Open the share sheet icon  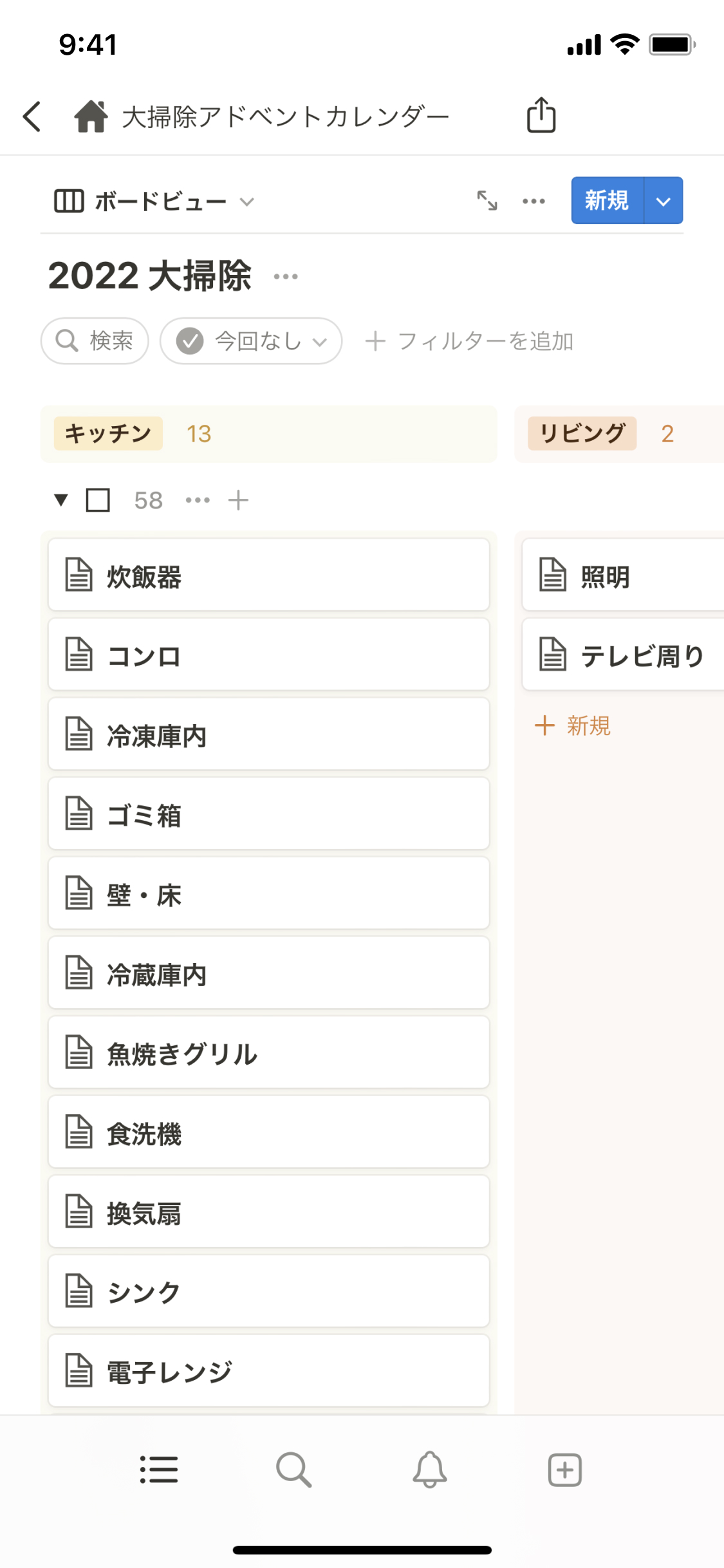coord(541,115)
